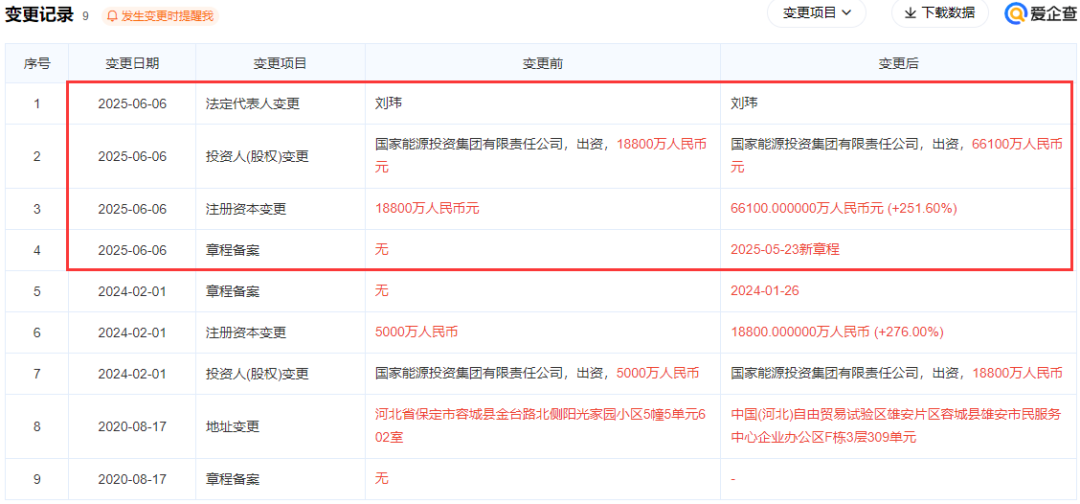Image resolution: width=1080 pixels, height=504 pixels.
Task: Click the 2025-05-23新章程 entry
Action: [785, 249]
